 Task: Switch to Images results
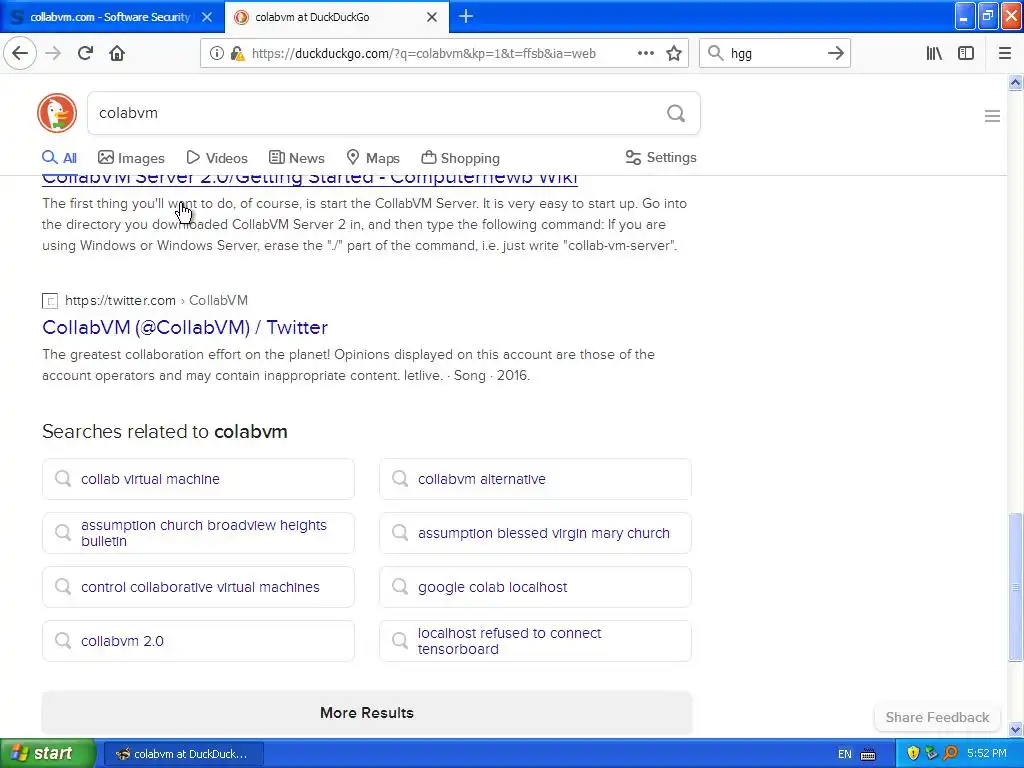(x=131, y=158)
